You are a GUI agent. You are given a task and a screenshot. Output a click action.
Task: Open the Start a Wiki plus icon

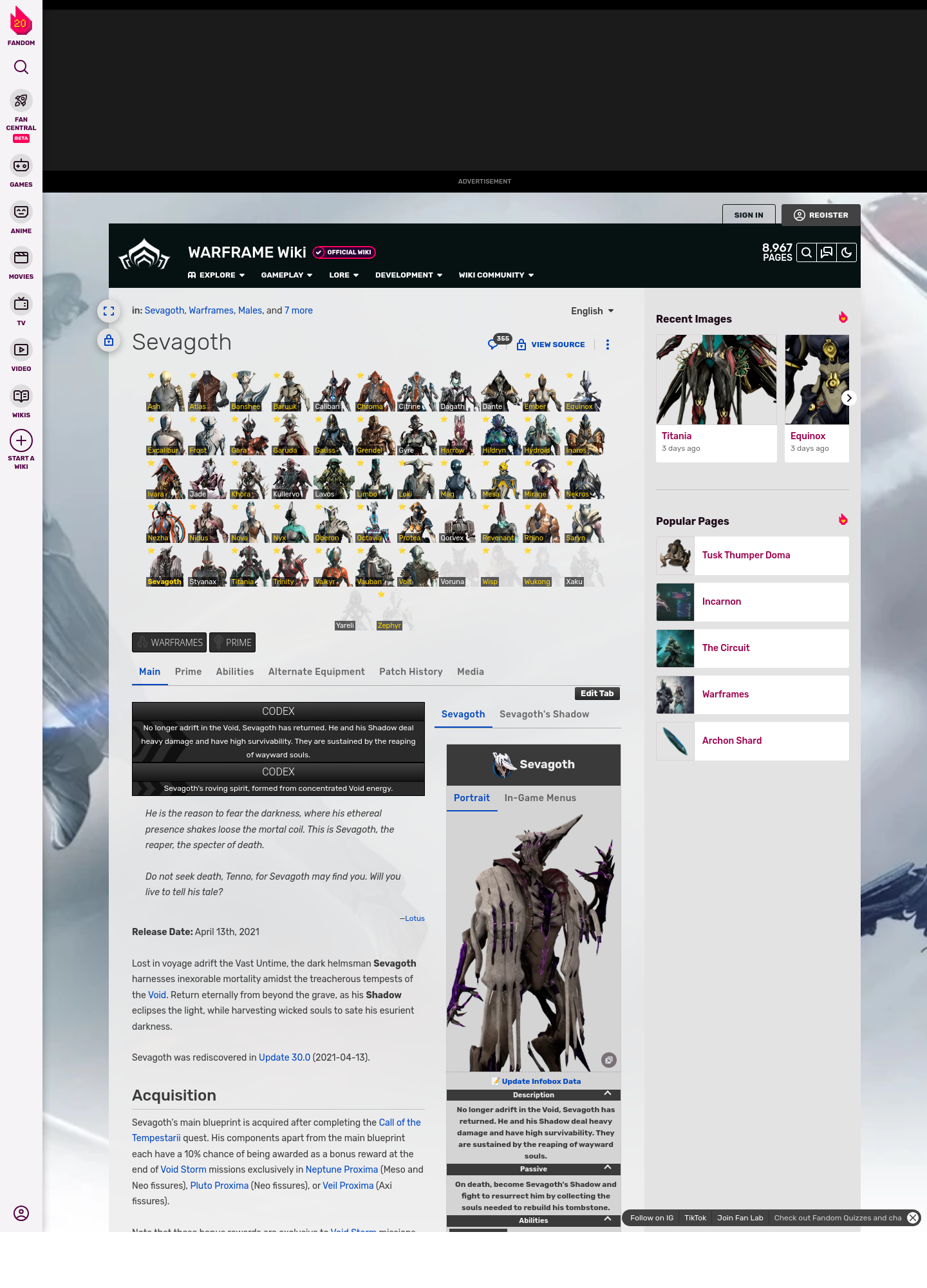click(x=21, y=441)
